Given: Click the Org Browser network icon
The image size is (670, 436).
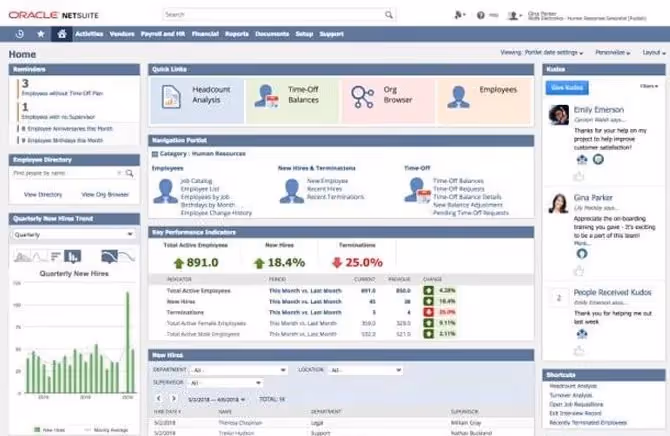Looking at the screenshot, I should pyautogui.click(x=362, y=97).
